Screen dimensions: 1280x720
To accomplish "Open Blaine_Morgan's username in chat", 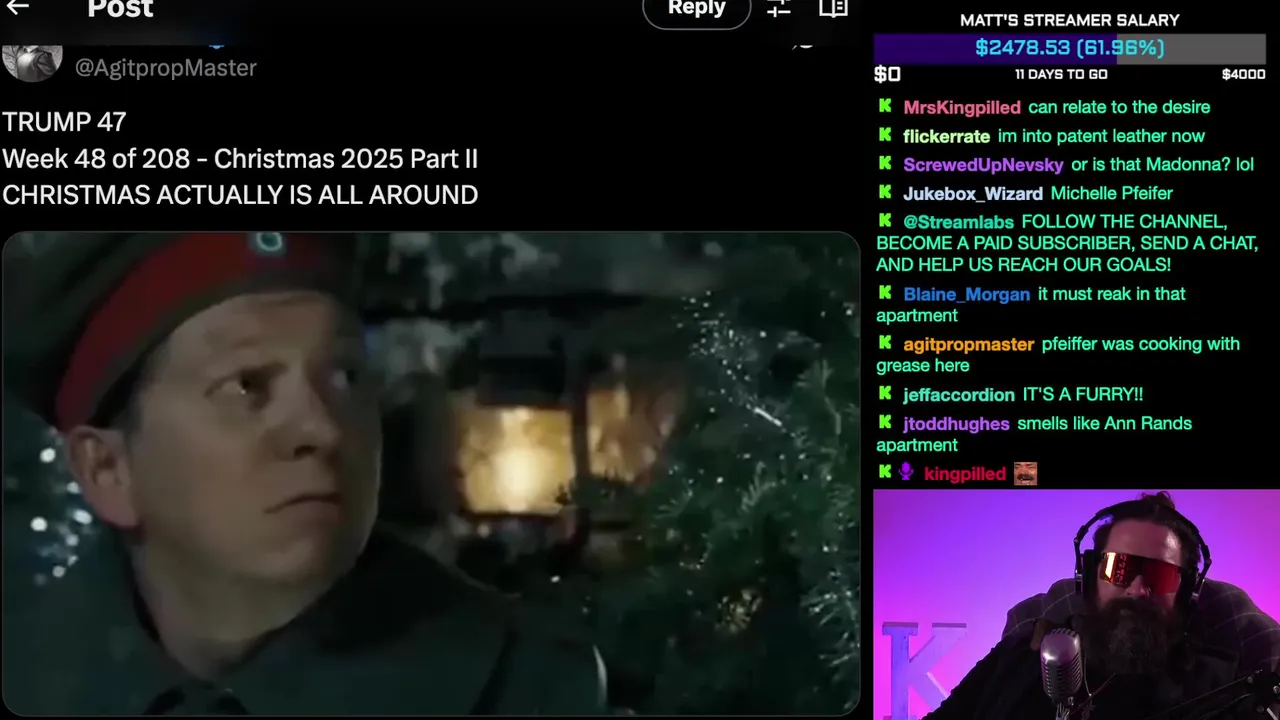I will (x=966, y=294).
